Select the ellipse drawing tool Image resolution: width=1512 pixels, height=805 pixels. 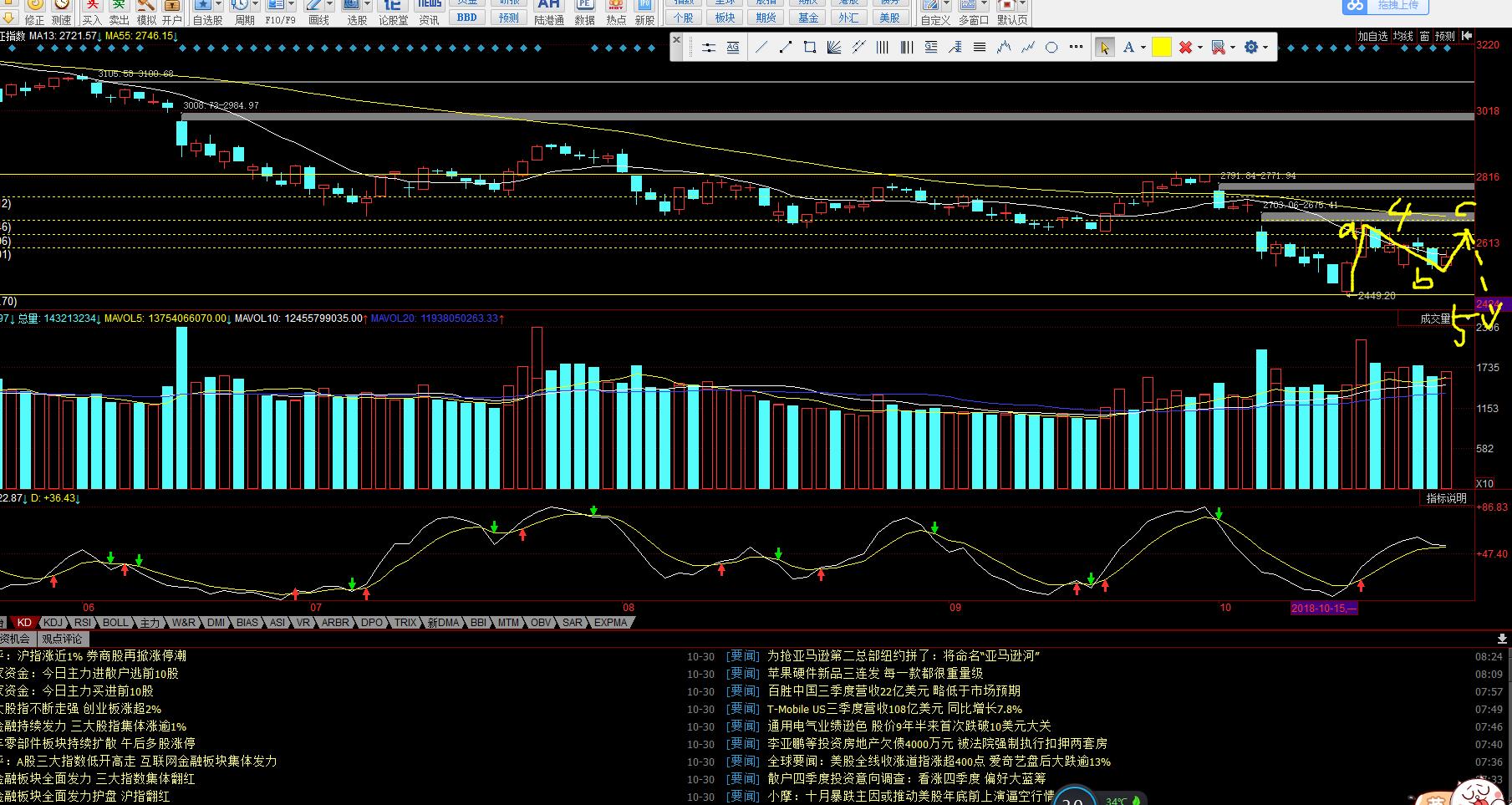pyautogui.click(x=1051, y=48)
